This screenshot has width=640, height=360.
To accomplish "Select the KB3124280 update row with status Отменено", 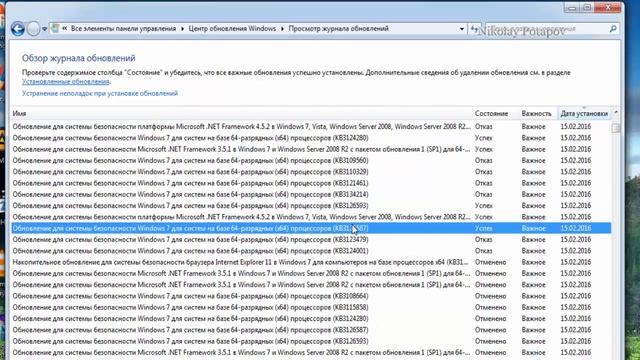I will click(x=311, y=319).
